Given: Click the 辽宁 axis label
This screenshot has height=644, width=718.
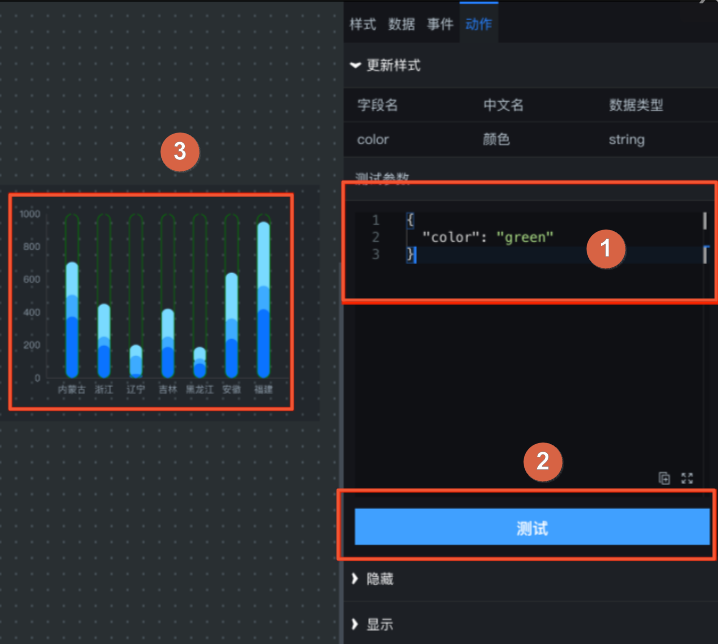Looking at the screenshot, I should tap(136, 389).
